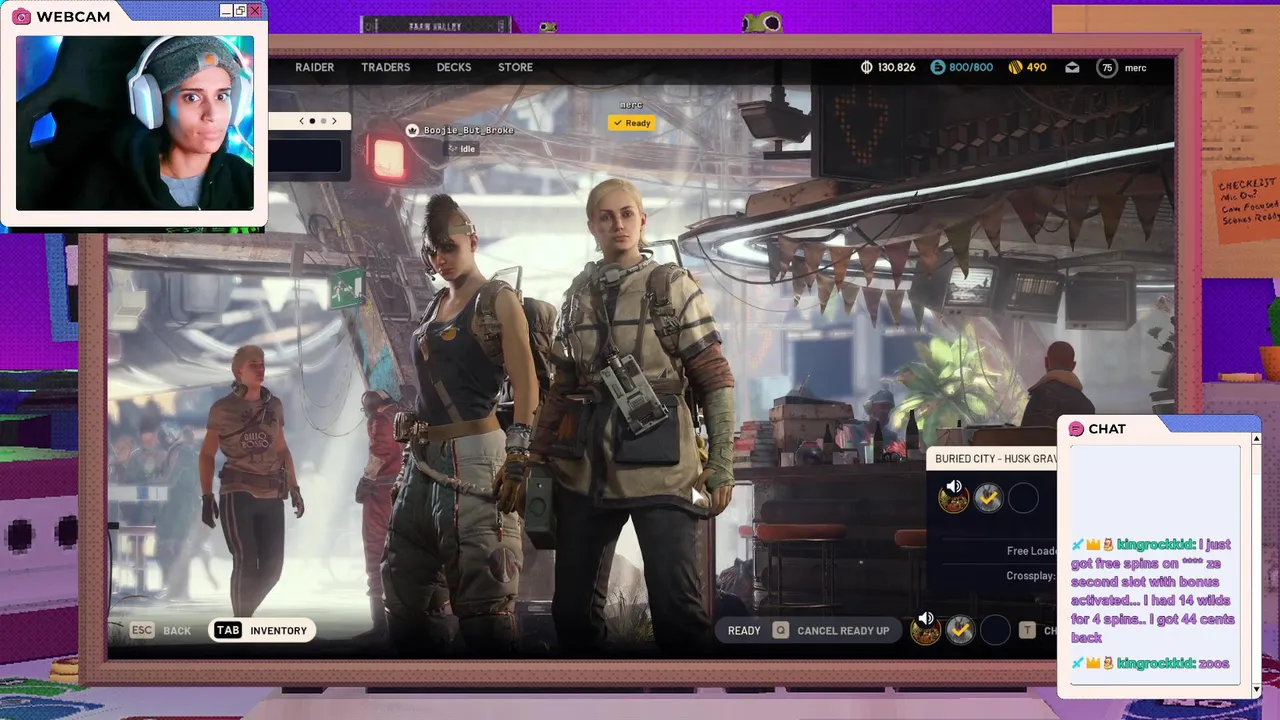This screenshot has height=720, width=1280.
Task: Click the yellow Ready status badge
Action: (x=631, y=123)
